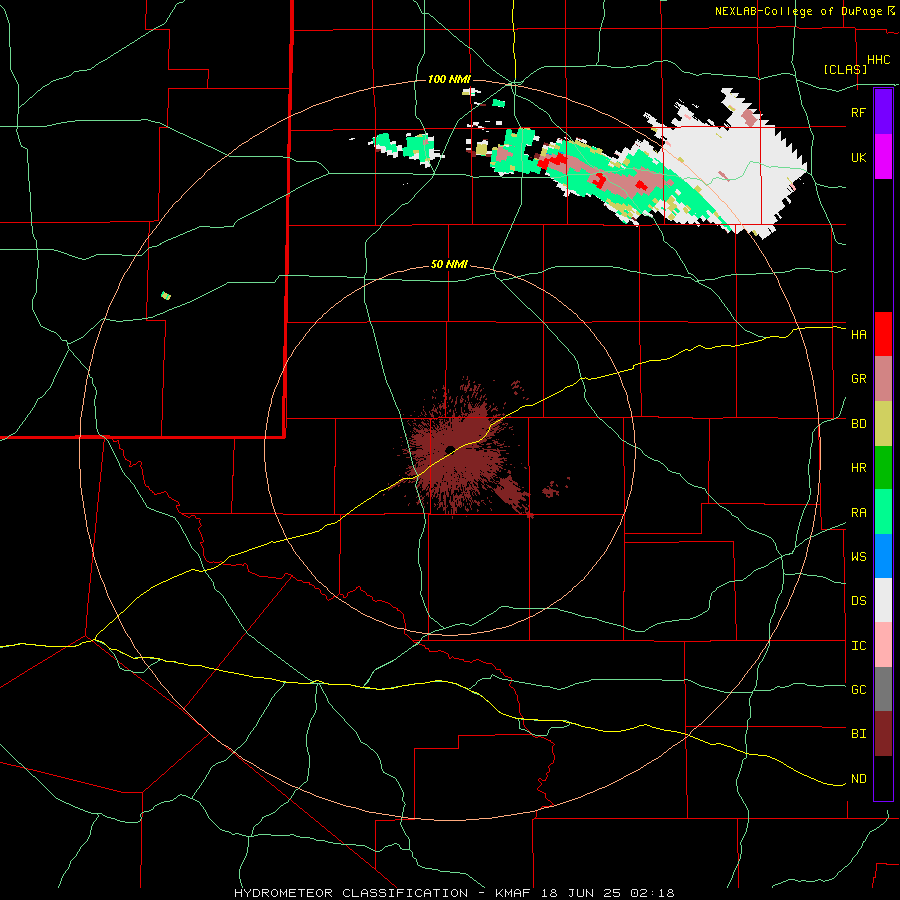This screenshot has height=900, width=900.
Task: Click the RF purple legend swatch
Action: click(883, 111)
